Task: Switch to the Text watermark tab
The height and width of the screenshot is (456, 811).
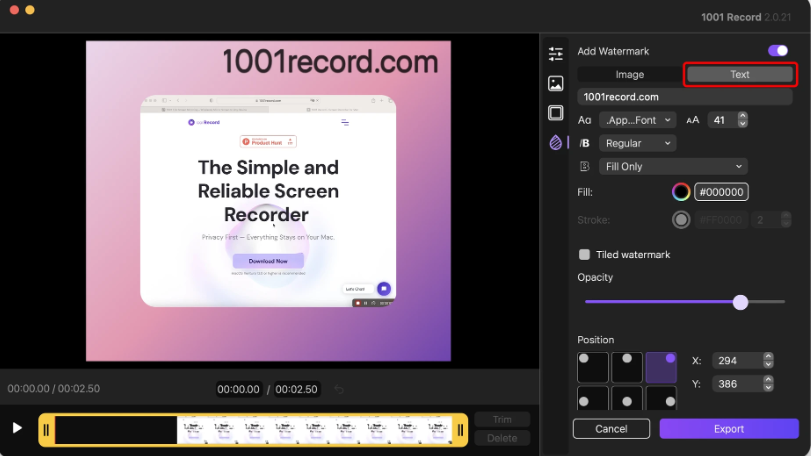Action: coord(740,74)
